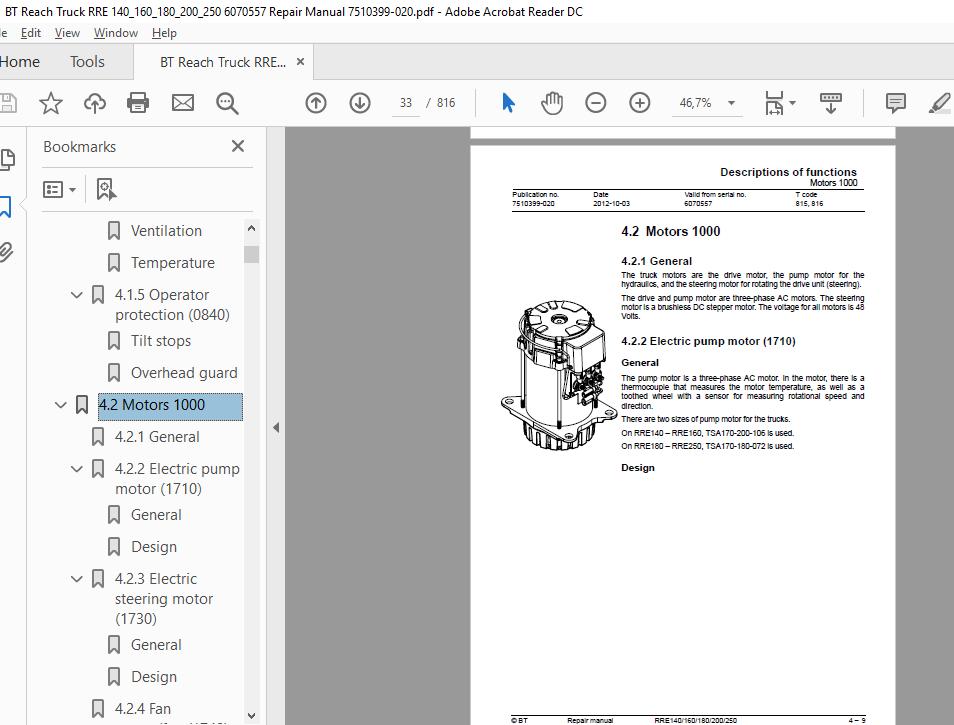Find current bookmark icon
954x725 pixels.
(x=106, y=189)
